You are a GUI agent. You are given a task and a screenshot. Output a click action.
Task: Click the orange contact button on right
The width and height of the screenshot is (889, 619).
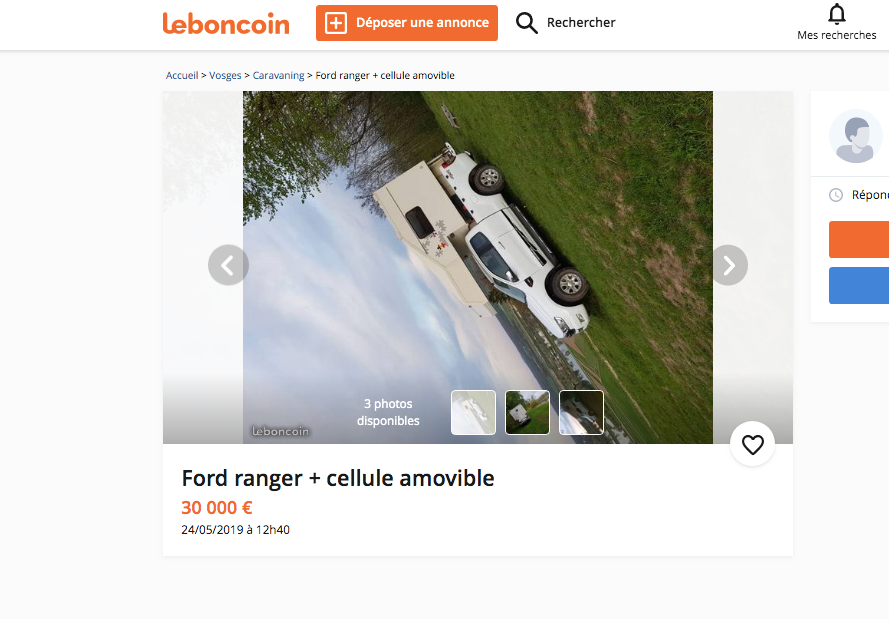pos(859,240)
